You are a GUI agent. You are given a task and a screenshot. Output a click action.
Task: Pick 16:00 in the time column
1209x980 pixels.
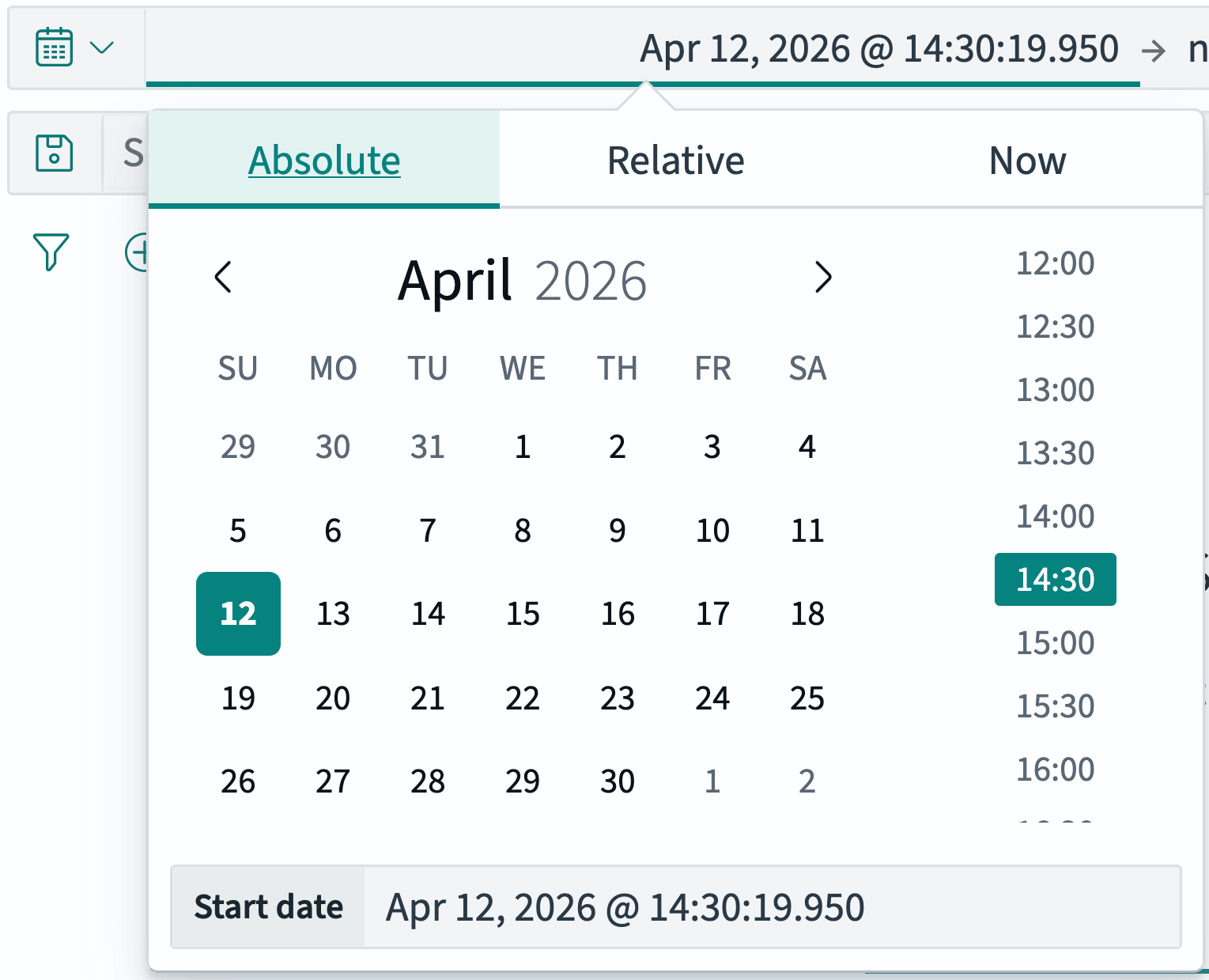tap(1055, 769)
